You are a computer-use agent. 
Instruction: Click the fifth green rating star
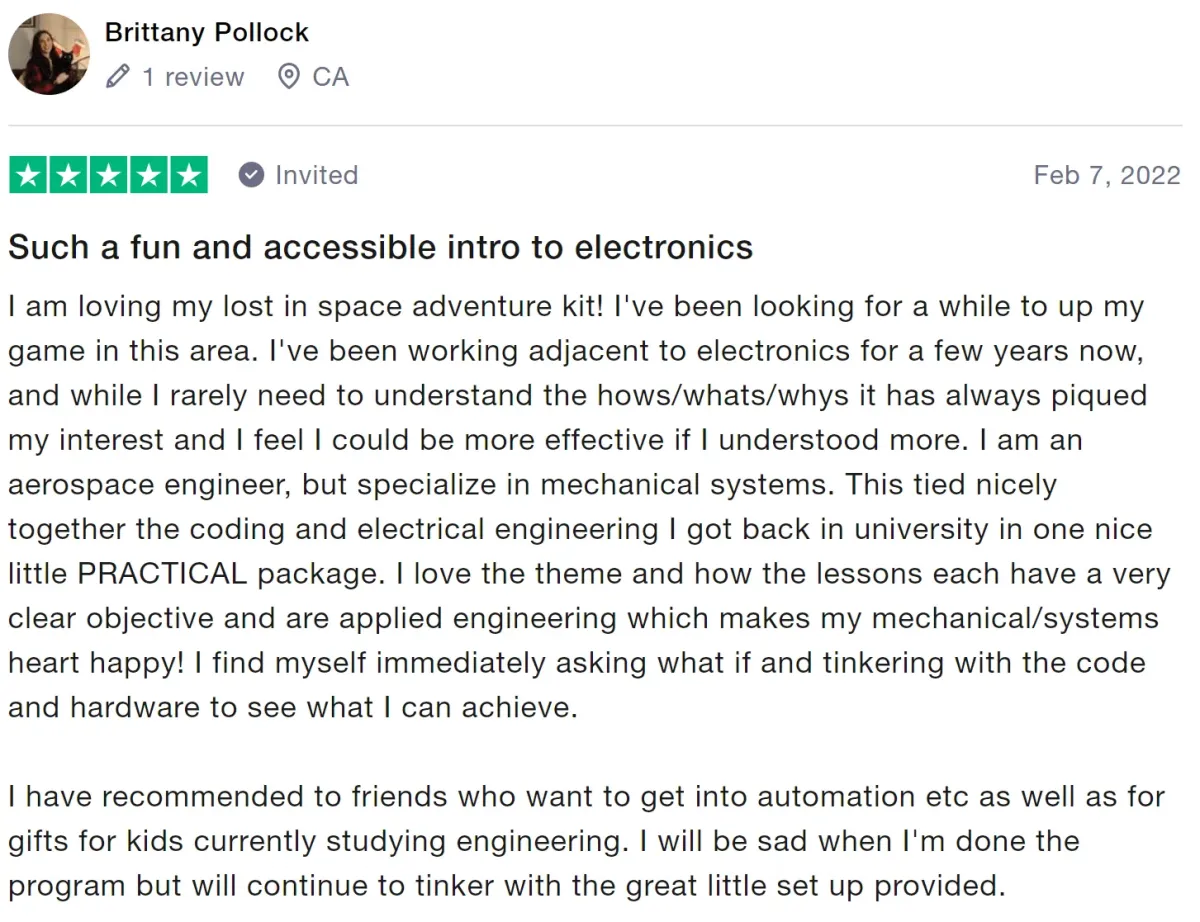188,176
